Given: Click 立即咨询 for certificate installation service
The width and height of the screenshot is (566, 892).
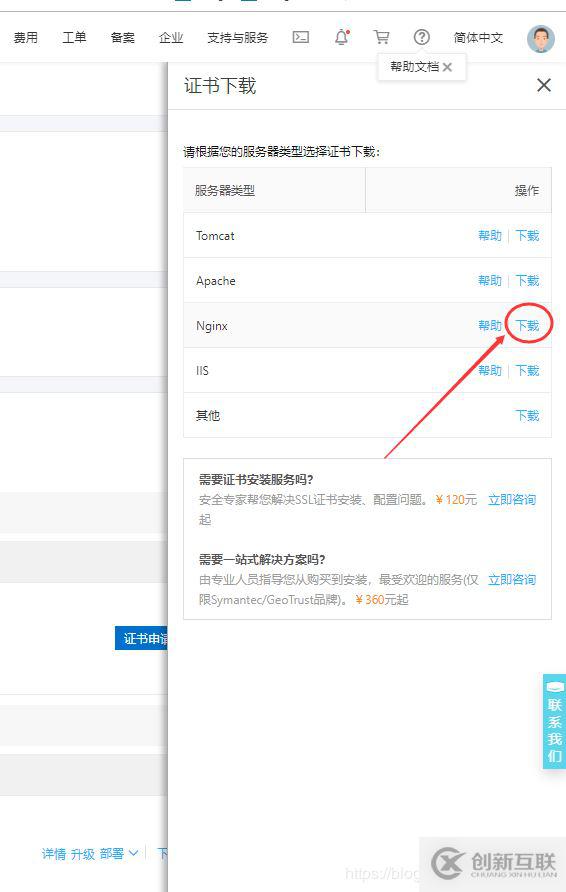Looking at the screenshot, I should click(512, 499).
